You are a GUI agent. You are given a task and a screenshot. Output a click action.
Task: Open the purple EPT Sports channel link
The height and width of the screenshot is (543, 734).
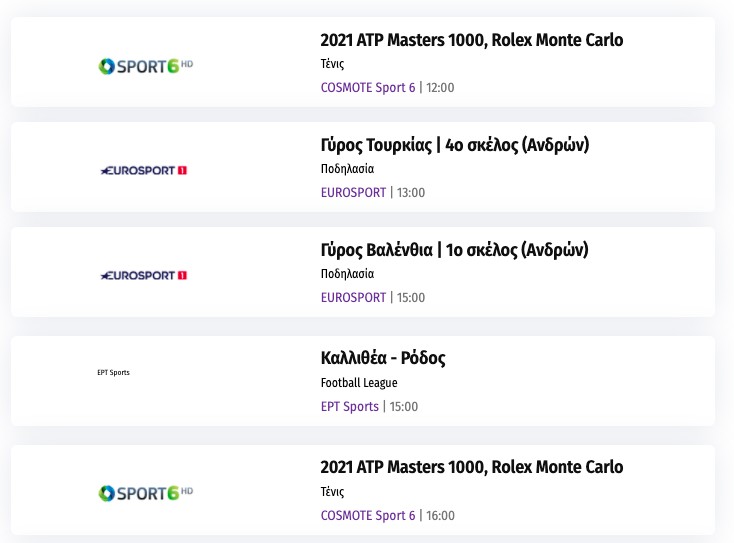(x=350, y=407)
